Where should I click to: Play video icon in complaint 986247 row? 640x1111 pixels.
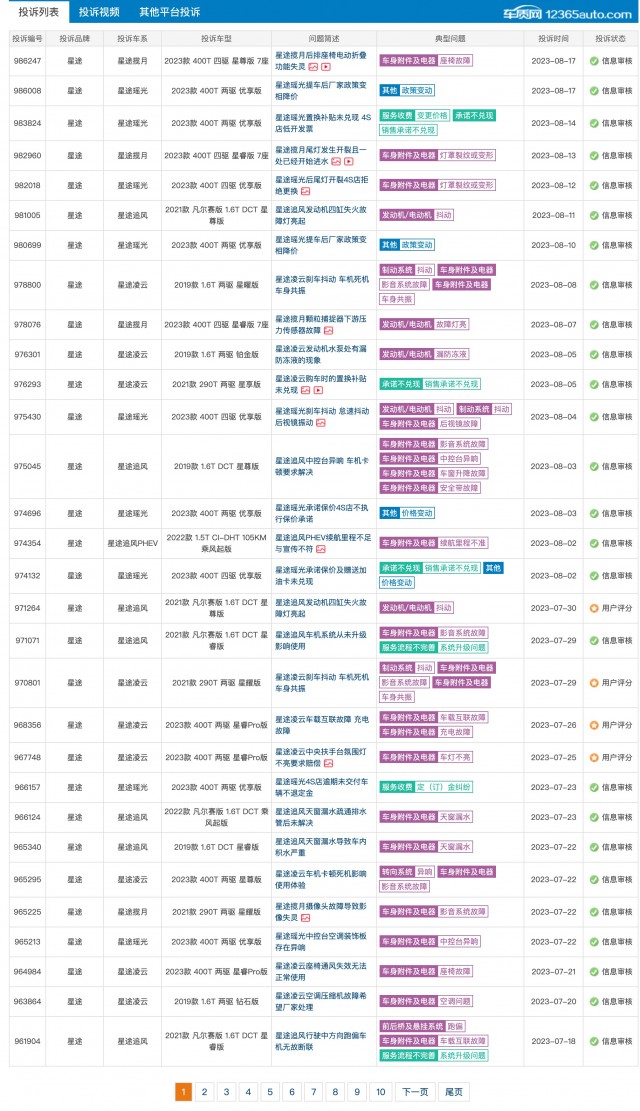[325, 67]
